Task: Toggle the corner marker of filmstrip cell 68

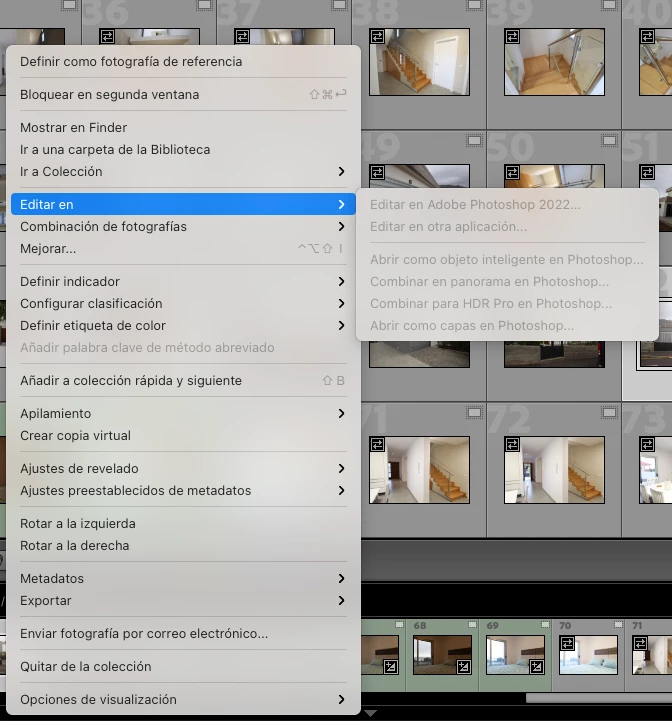Action: (x=472, y=624)
